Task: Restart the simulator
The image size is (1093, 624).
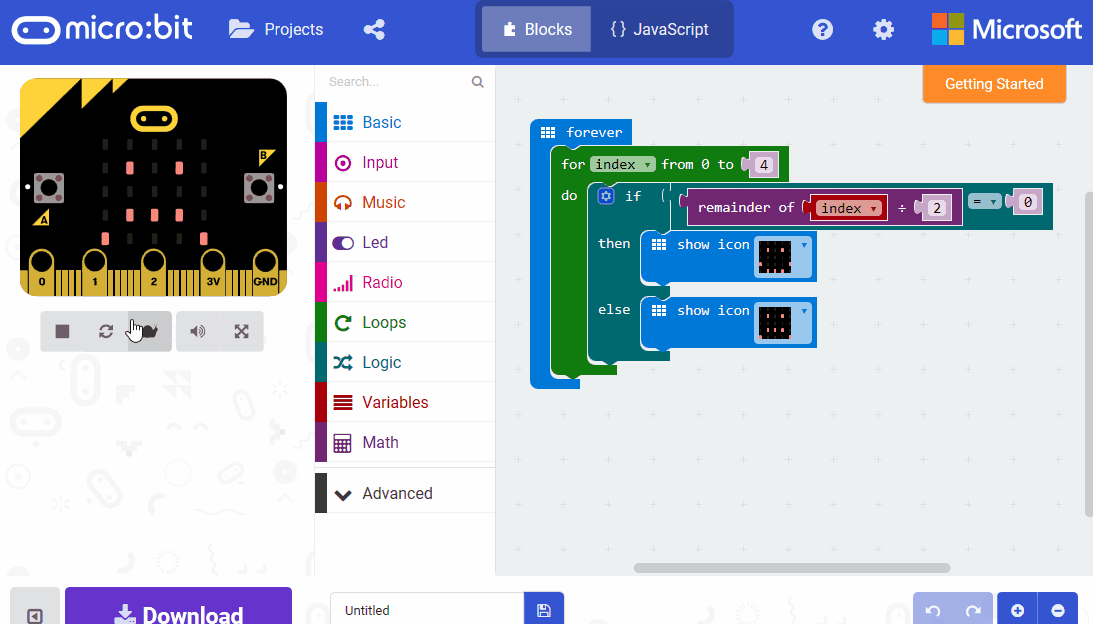Action: tap(106, 331)
